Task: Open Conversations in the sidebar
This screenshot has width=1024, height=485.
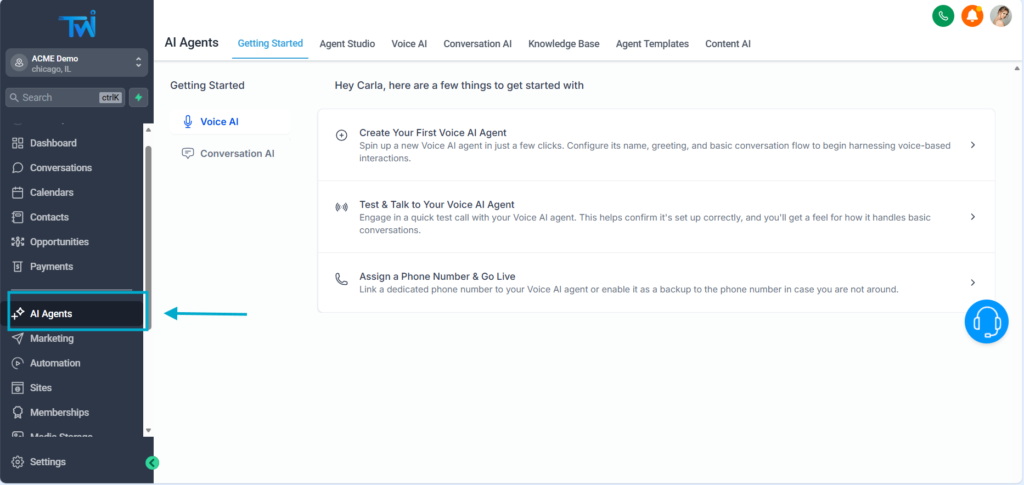Action: 60,168
